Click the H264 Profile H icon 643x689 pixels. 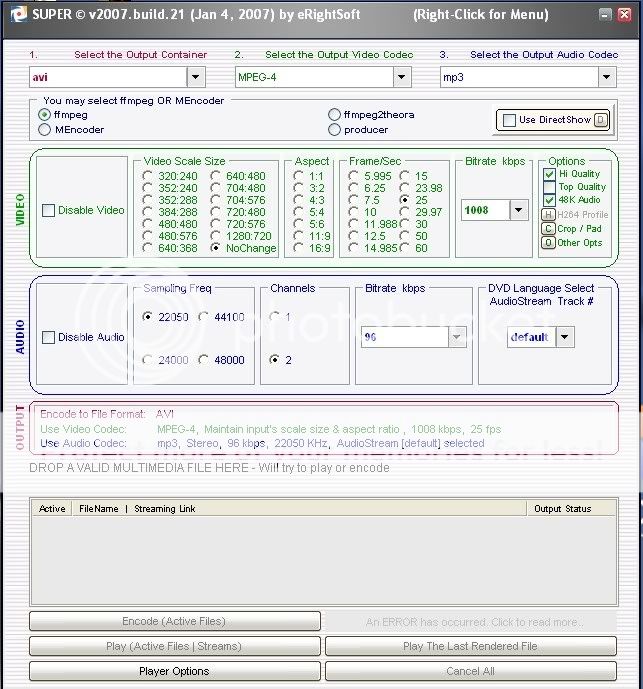coord(548,214)
